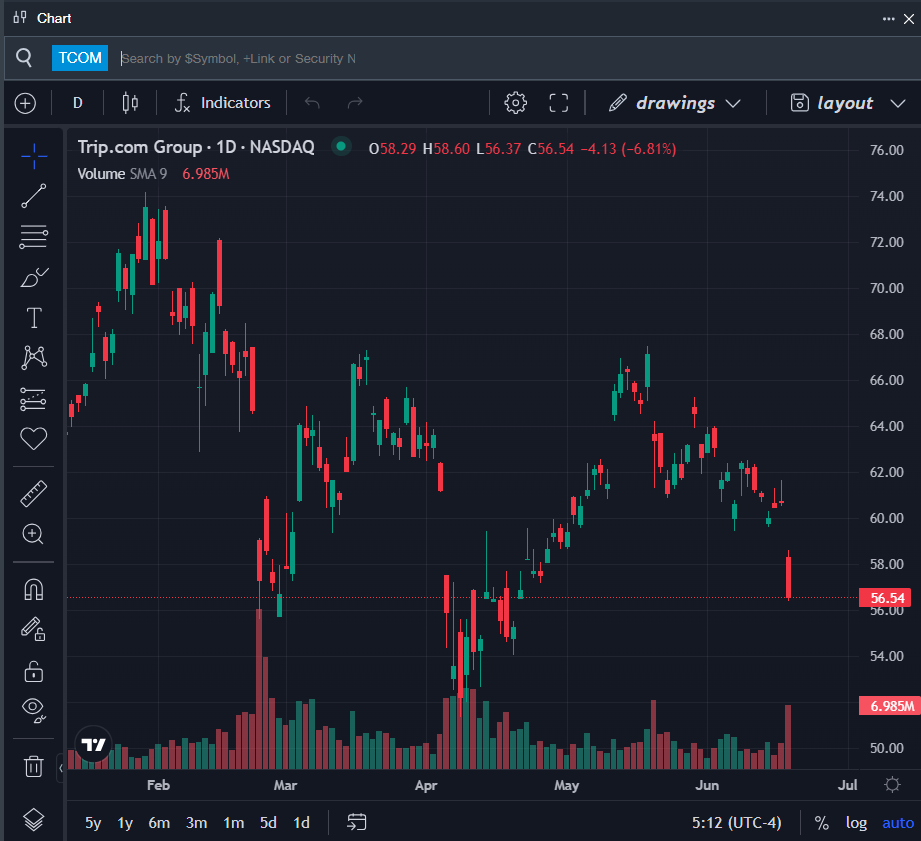Image resolution: width=921 pixels, height=841 pixels.
Task: Select the 5y date range
Action: (93, 822)
